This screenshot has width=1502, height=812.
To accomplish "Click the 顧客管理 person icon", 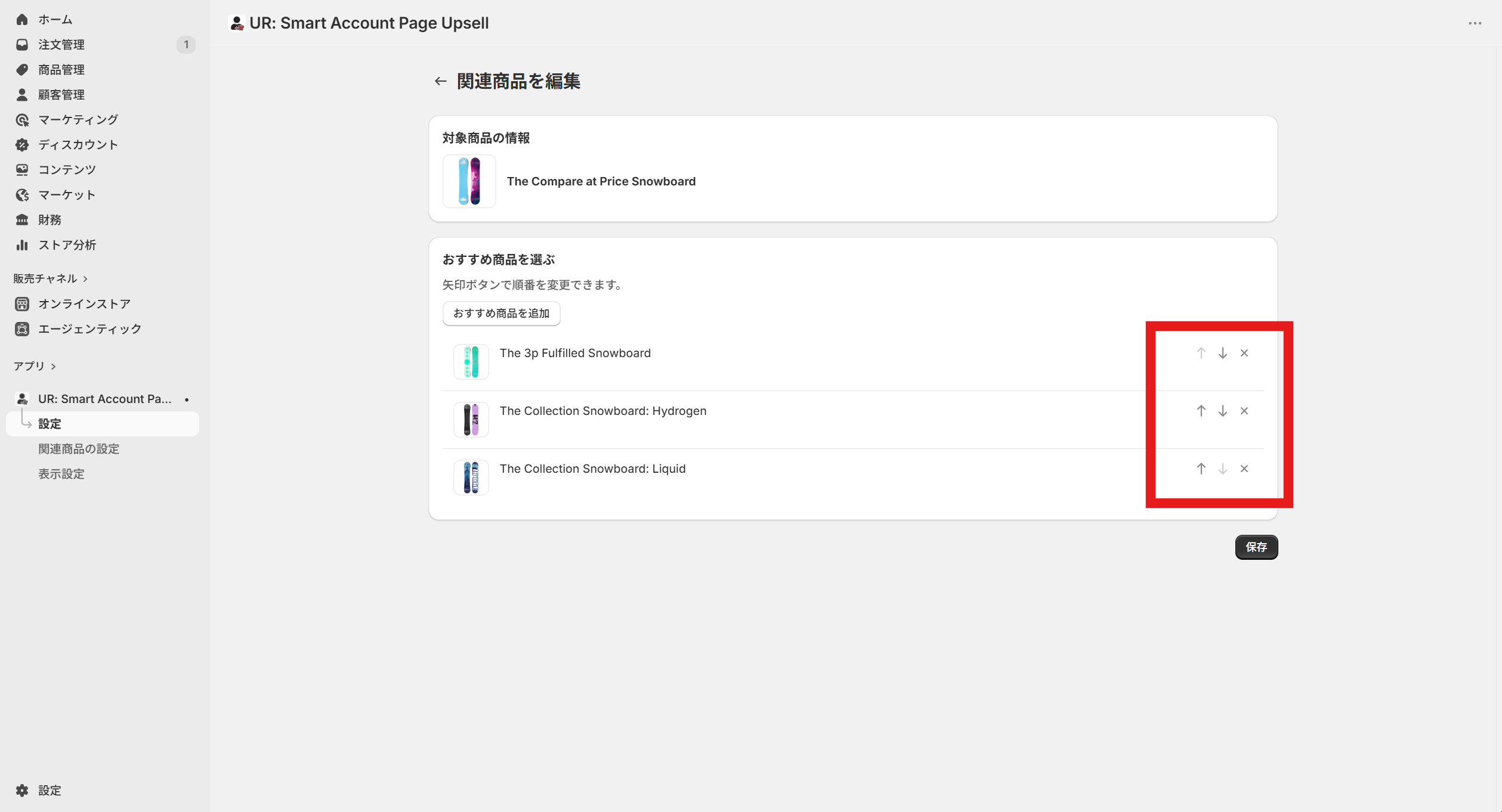I will (x=22, y=95).
